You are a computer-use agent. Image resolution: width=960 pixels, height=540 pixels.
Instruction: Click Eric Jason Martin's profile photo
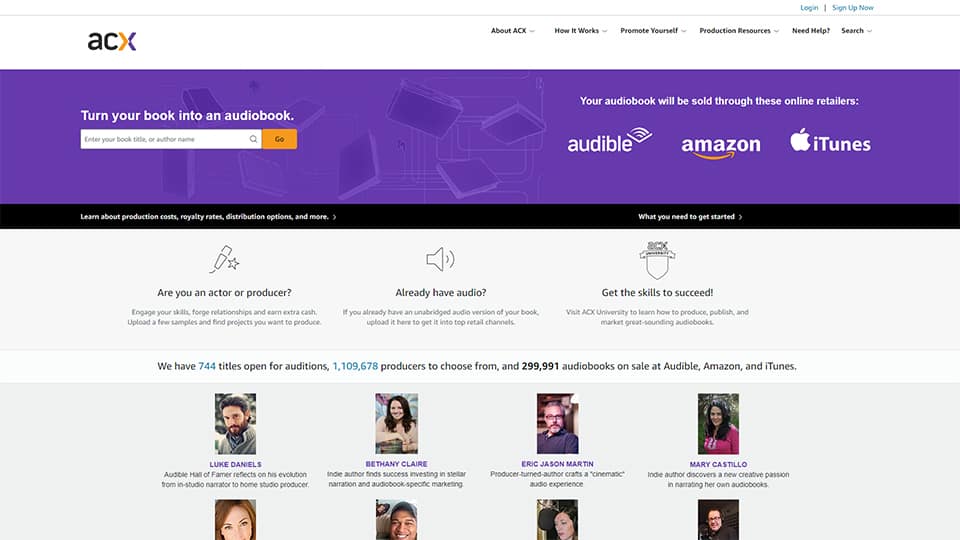click(557, 424)
